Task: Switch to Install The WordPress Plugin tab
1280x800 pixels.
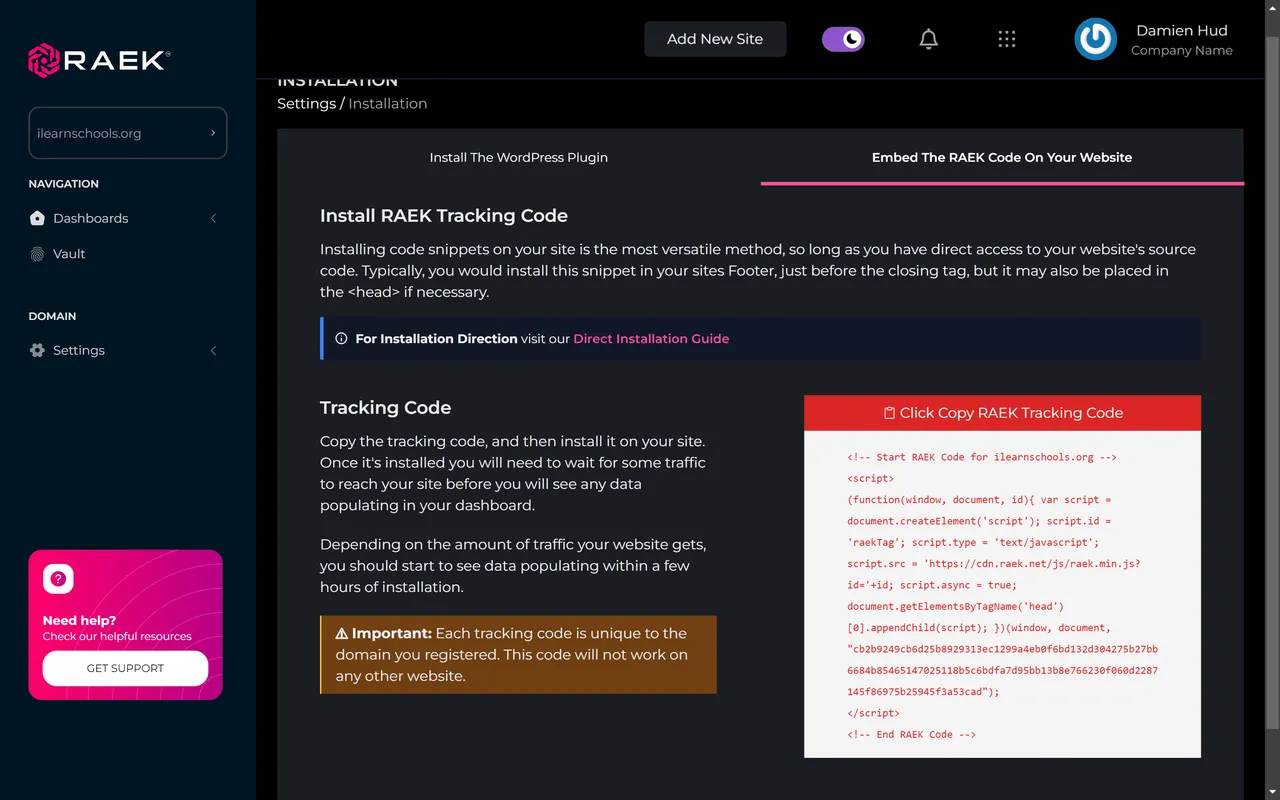Action: coord(518,157)
